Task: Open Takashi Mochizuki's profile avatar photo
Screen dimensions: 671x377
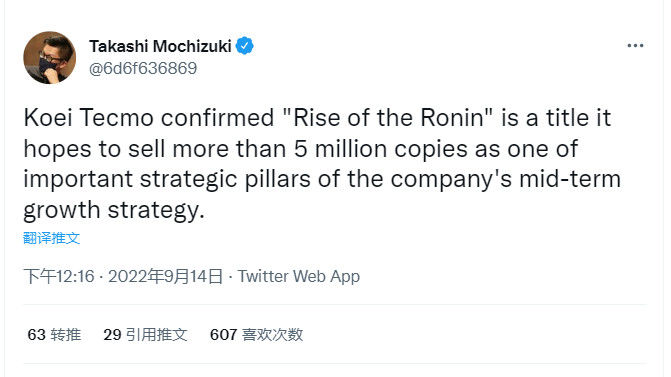Action: point(50,57)
